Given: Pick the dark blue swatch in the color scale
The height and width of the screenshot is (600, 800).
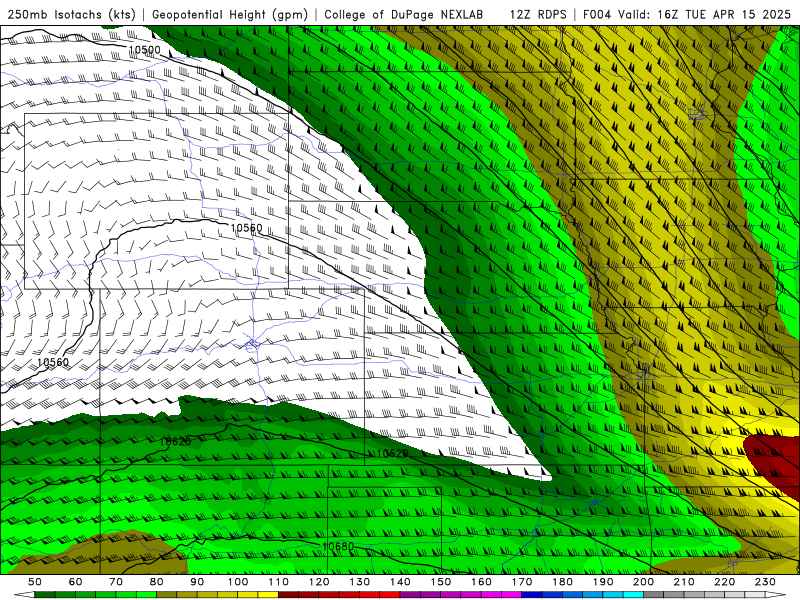Looking at the screenshot, I should [x=532, y=595].
